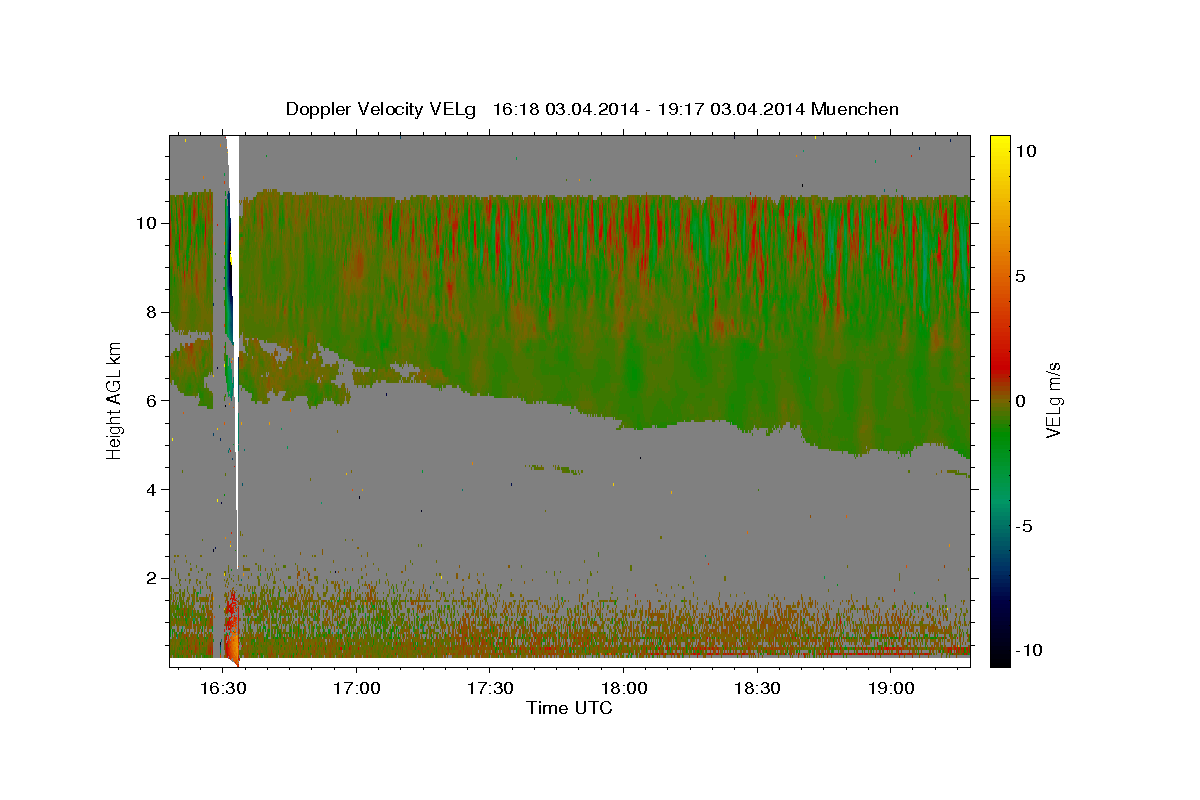Click the 18:00 time tick label

(x=624, y=688)
